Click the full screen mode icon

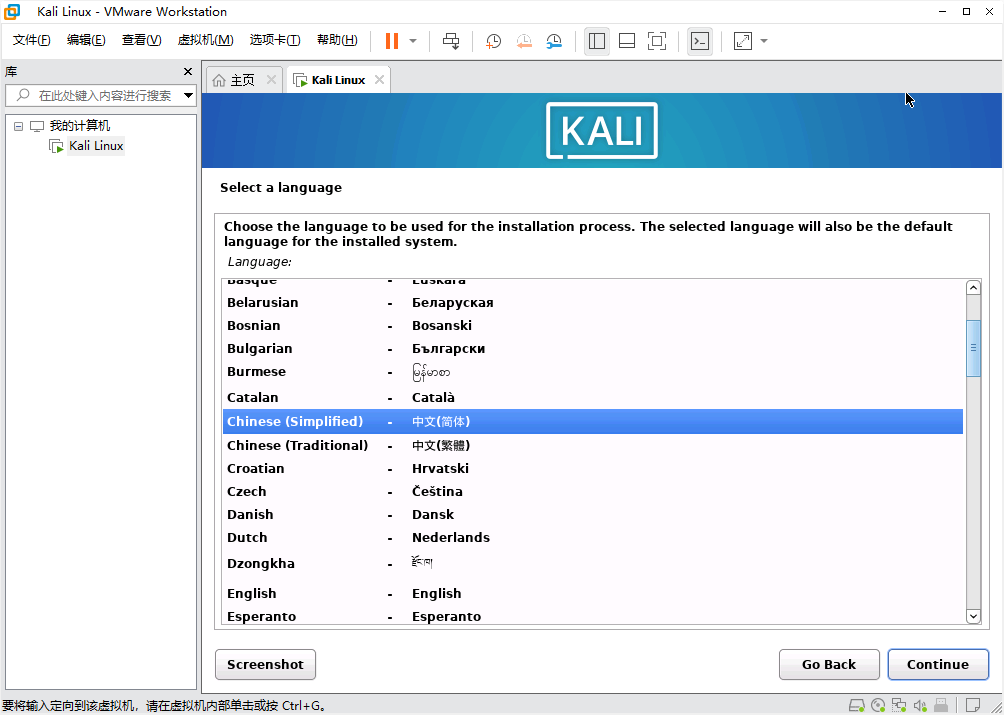coord(657,41)
